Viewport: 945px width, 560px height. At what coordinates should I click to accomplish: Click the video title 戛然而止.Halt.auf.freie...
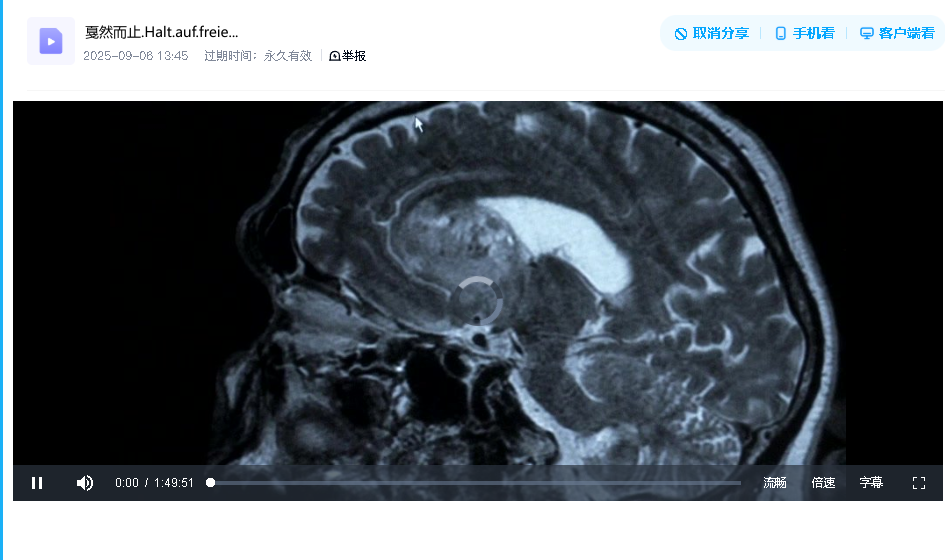(x=161, y=32)
